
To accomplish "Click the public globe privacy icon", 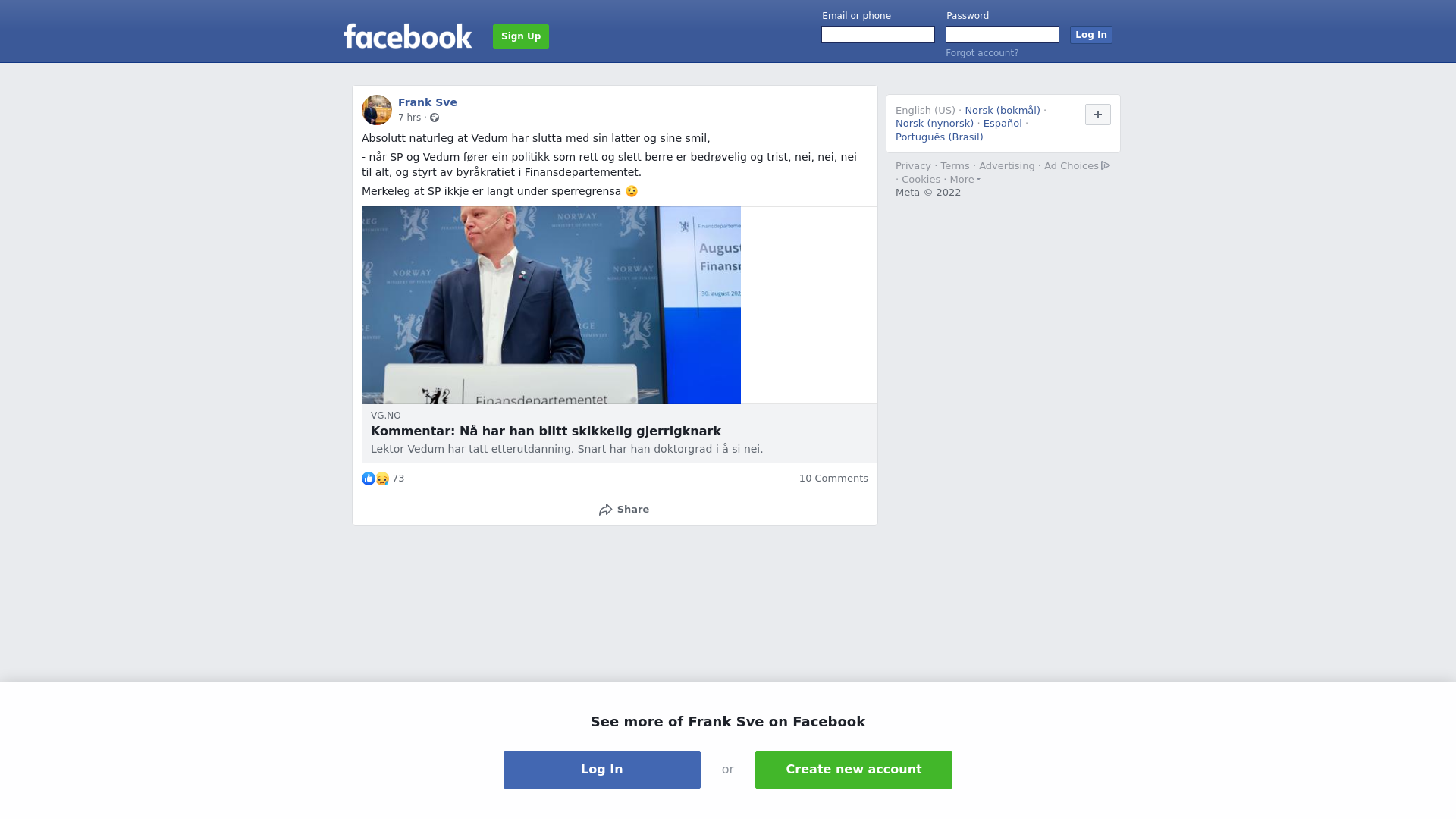I will pyautogui.click(x=435, y=118).
